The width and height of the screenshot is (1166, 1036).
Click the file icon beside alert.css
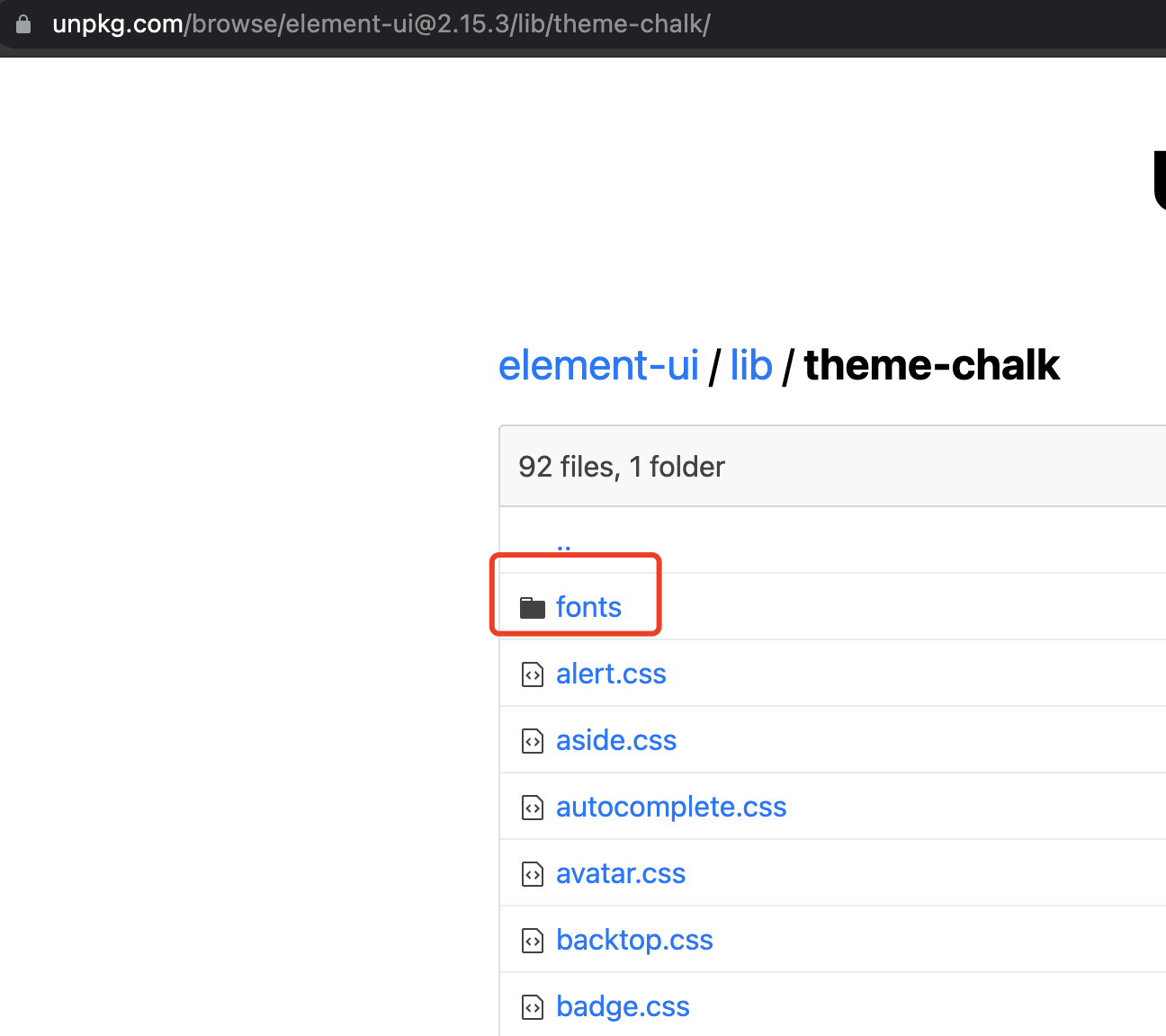point(533,674)
